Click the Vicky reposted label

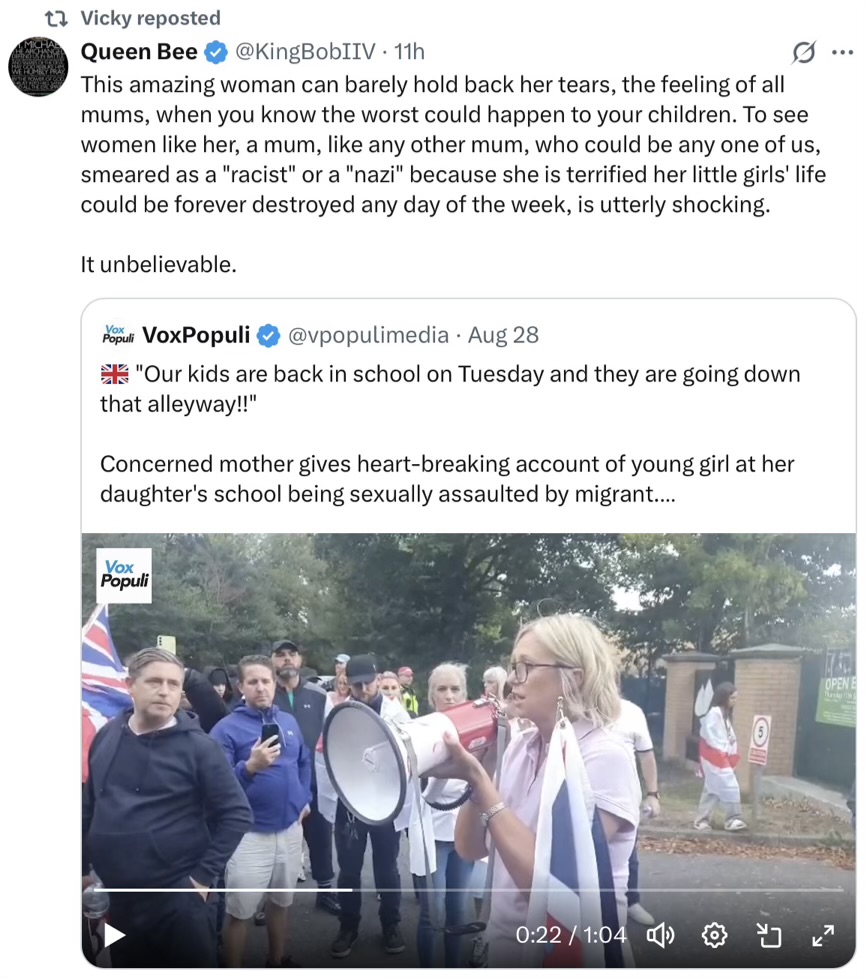click(x=150, y=18)
